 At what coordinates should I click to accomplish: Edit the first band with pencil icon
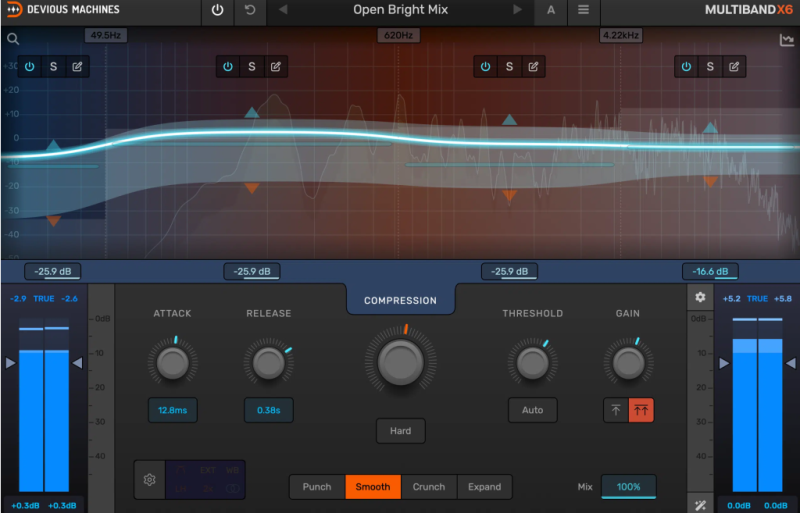click(77, 67)
